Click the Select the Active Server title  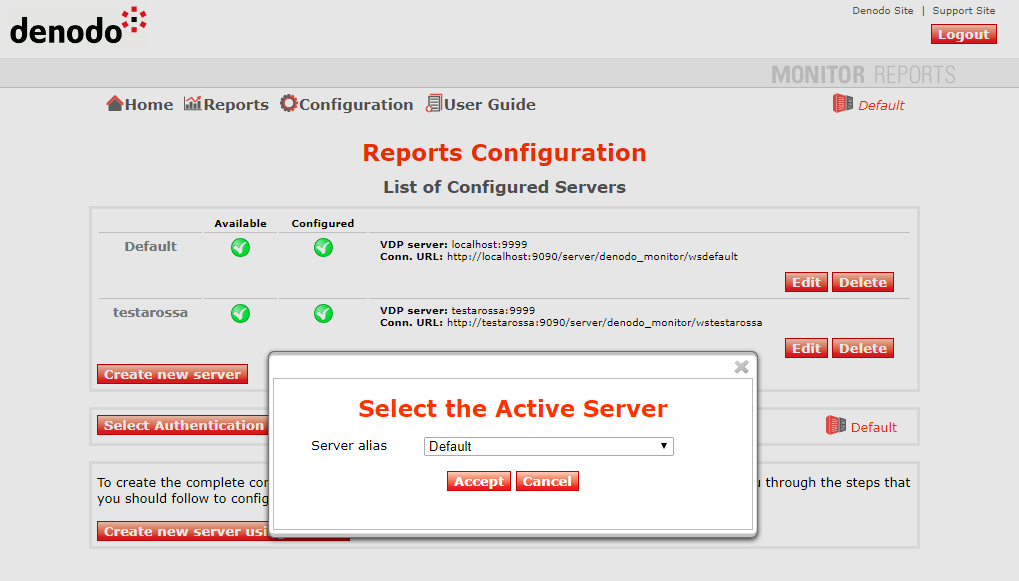(x=513, y=409)
